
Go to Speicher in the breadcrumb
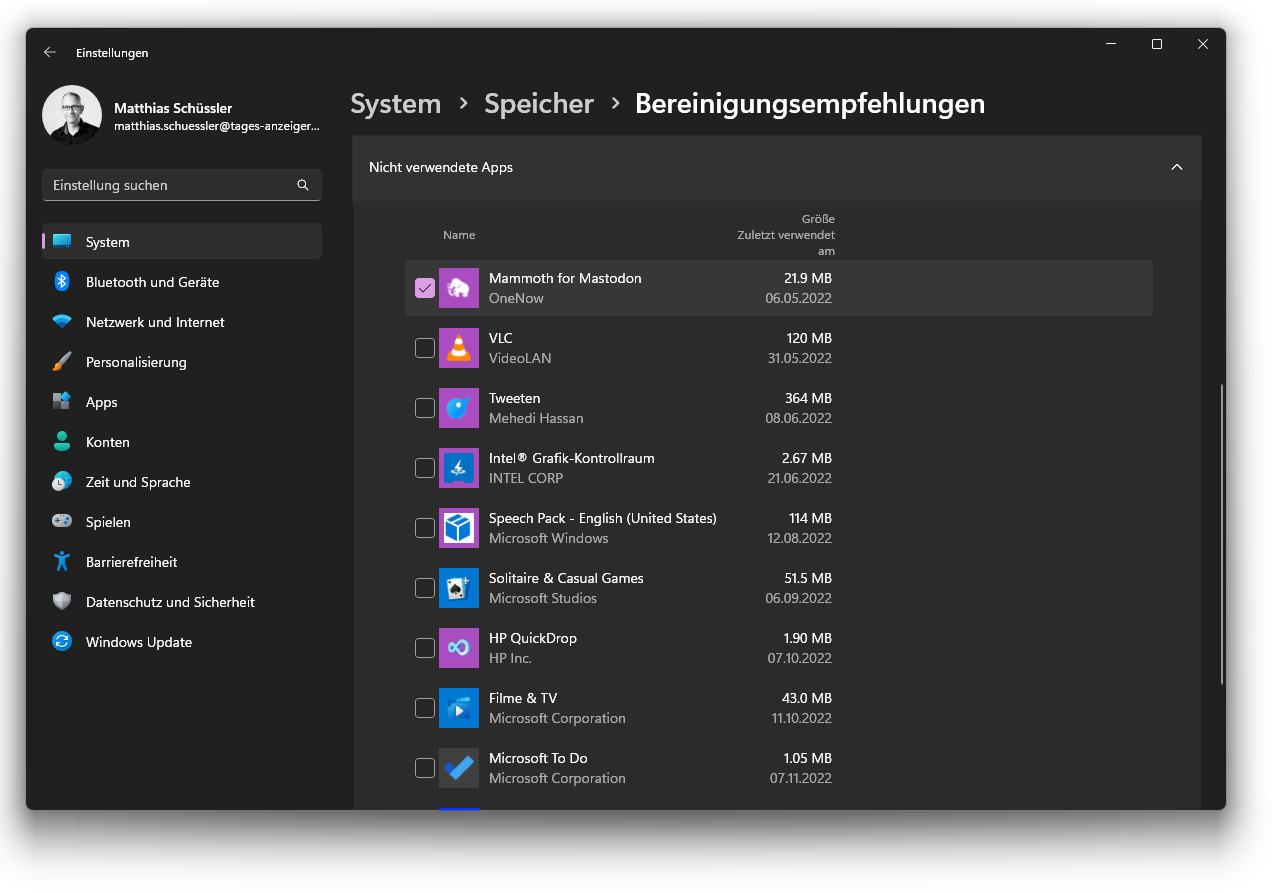point(539,104)
